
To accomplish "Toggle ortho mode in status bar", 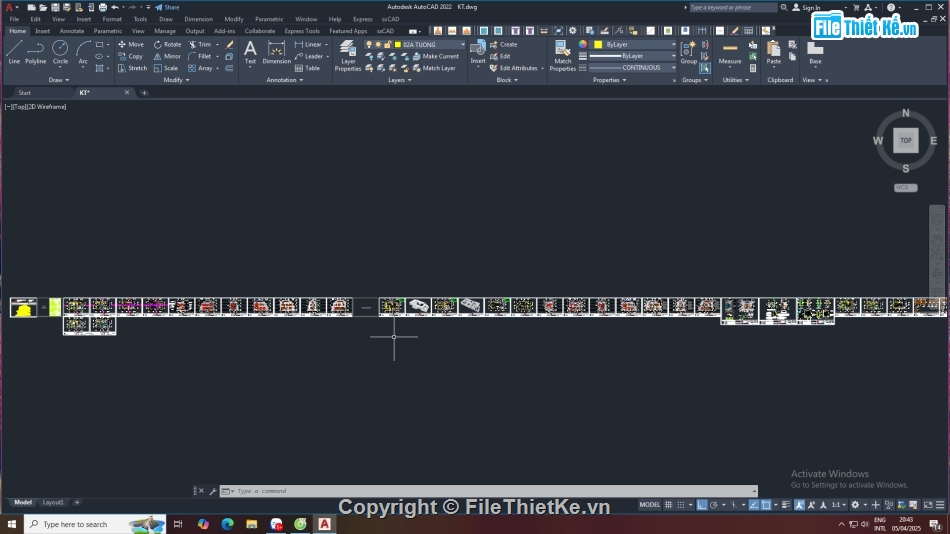I will (x=702, y=504).
